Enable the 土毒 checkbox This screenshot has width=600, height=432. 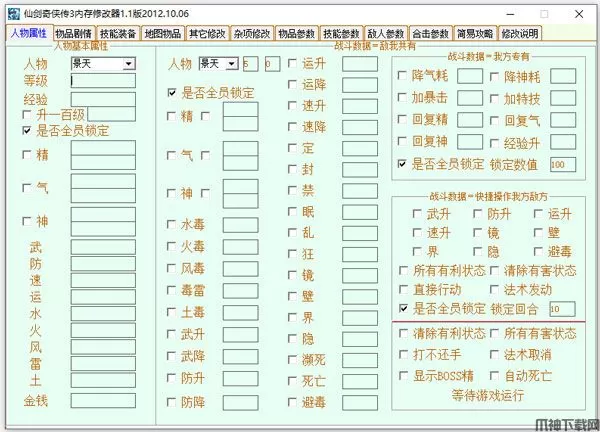pos(171,312)
